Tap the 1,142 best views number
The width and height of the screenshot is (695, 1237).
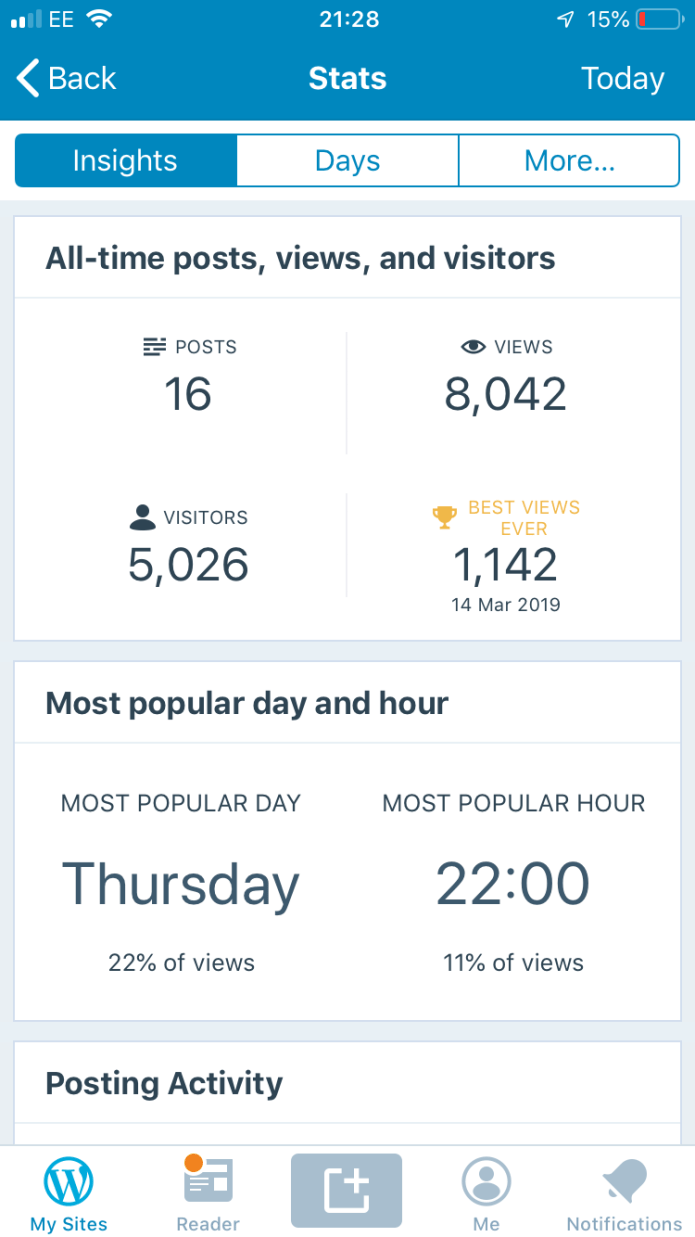[505, 565]
